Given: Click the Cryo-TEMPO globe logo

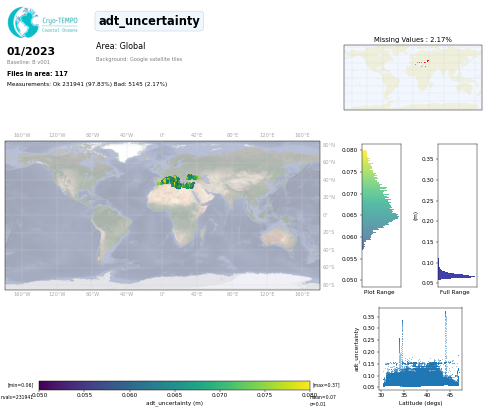Looking at the screenshot, I should pyautogui.click(x=23, y=22).
